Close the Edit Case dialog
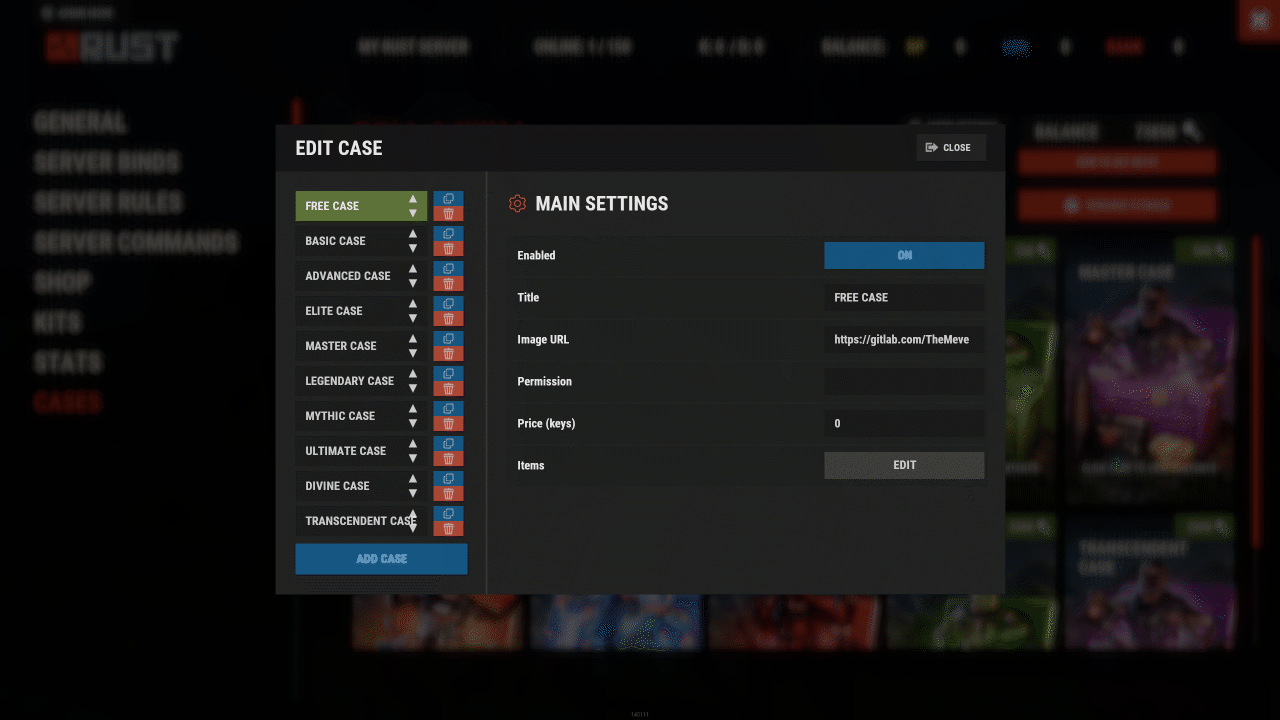Viewport: 1280px width, 720px height. (x=950, y=148)
